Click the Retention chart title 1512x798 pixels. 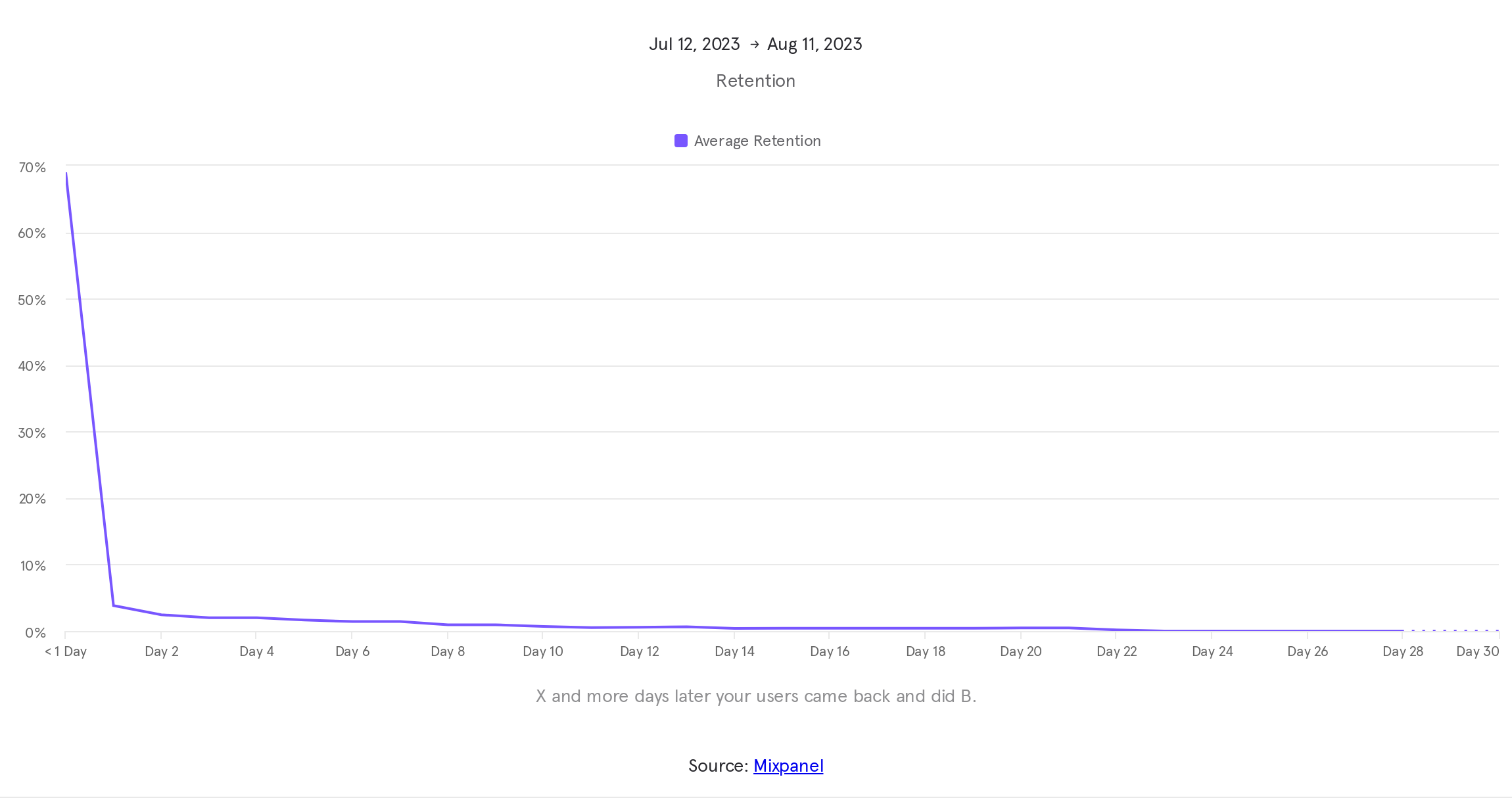[755, 81]
